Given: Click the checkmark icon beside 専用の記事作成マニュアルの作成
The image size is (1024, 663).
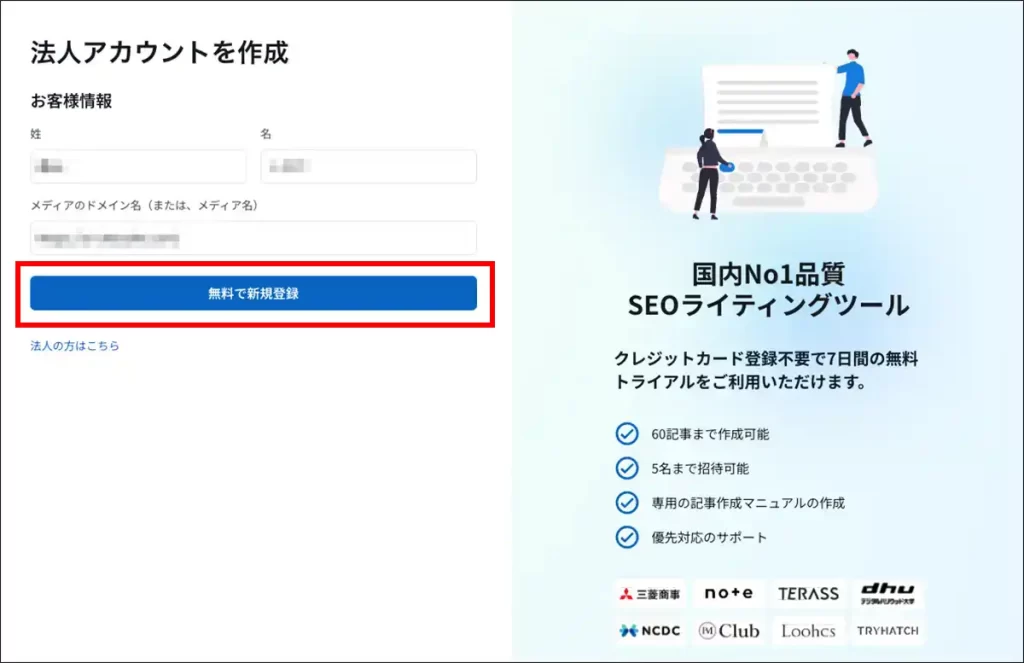Looking at the screenshot, I should point(626,503).
